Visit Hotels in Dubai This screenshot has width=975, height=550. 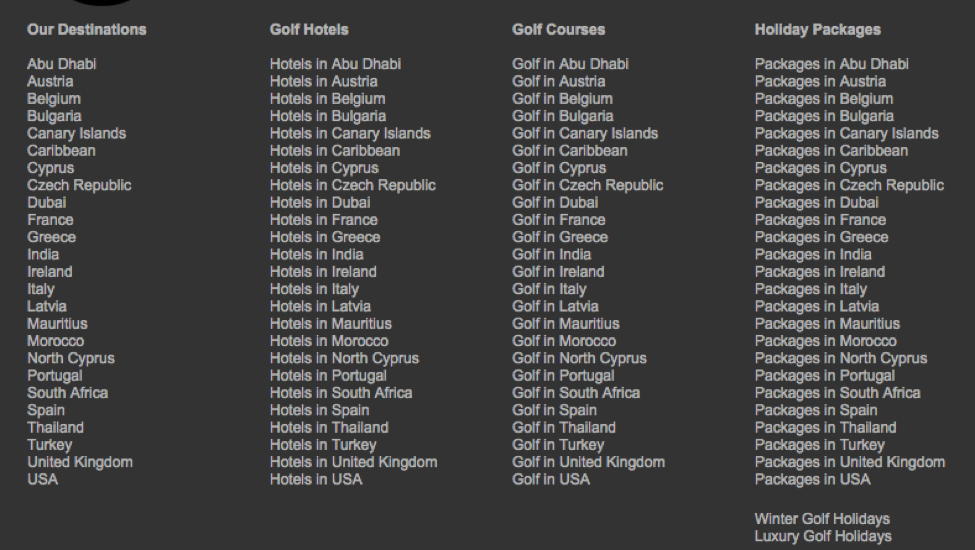point(320,202)
